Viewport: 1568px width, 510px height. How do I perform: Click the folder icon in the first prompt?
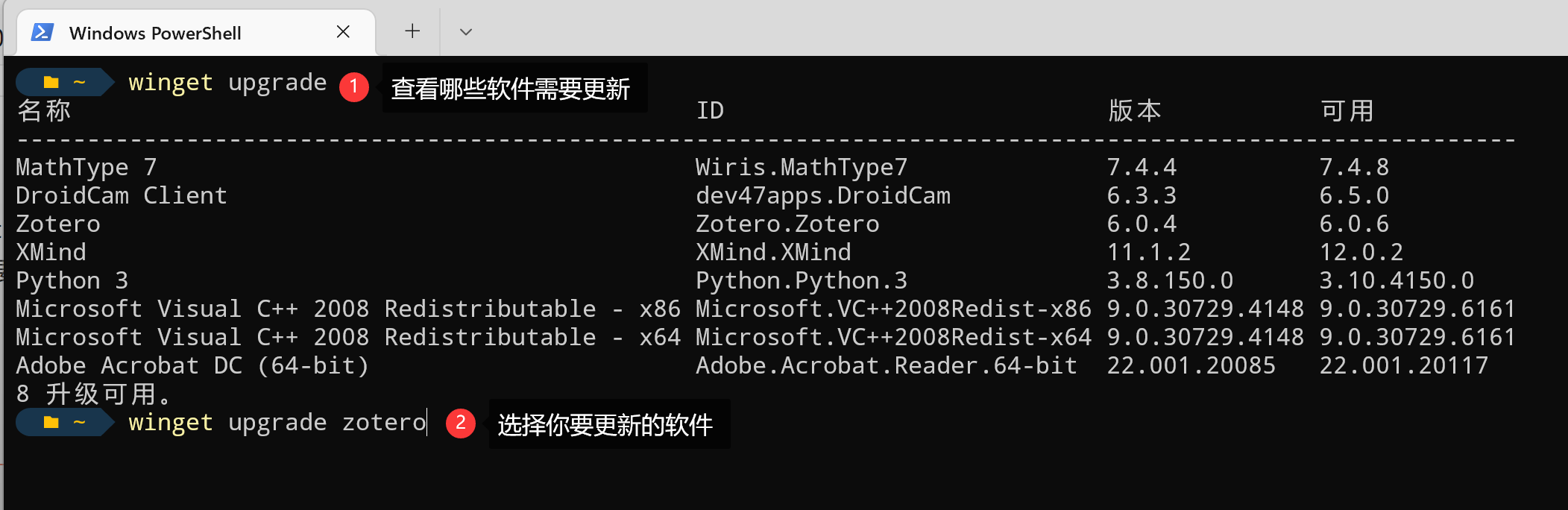51,82
